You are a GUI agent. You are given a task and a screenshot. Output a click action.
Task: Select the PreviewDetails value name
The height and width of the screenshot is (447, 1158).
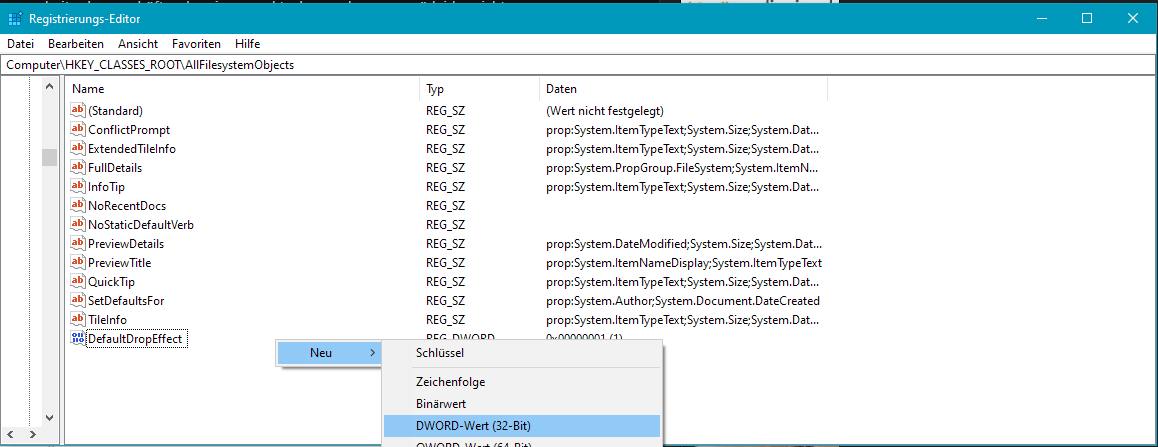pos(126,244)
